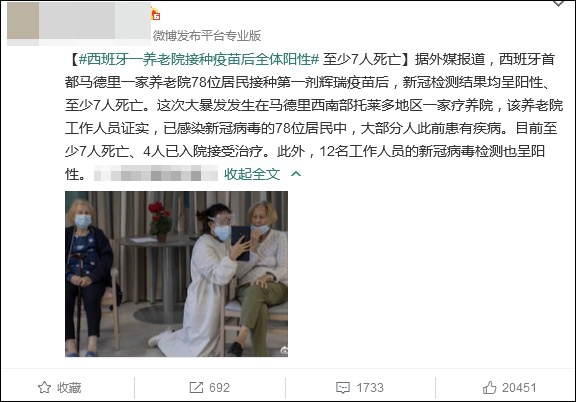Click the comment bubble icon
The height and width of the screenshot is (402, 576).
tap(343, 388)
